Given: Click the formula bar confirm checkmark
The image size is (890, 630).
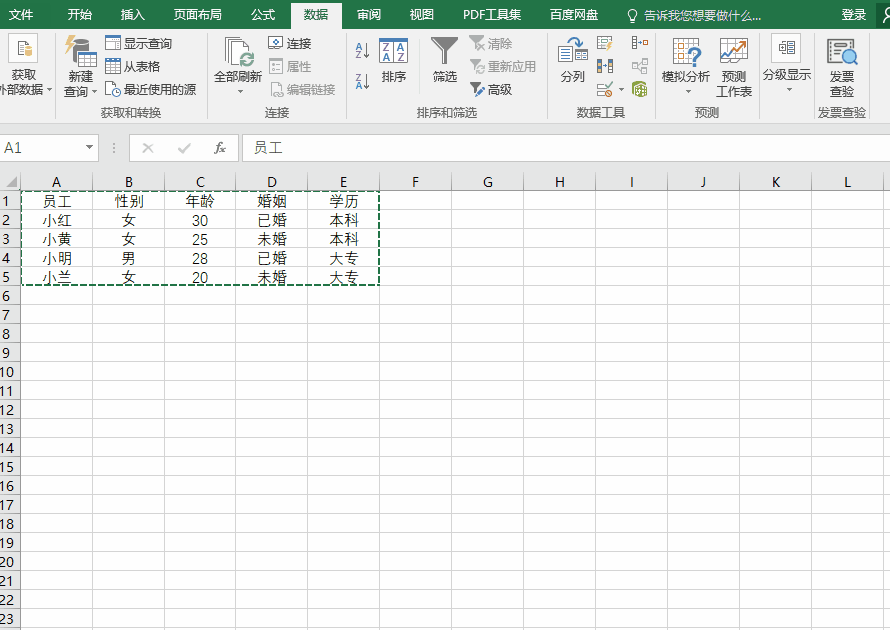Looking at the screenshot, I should pyautogui.click(x=184, y=148).
